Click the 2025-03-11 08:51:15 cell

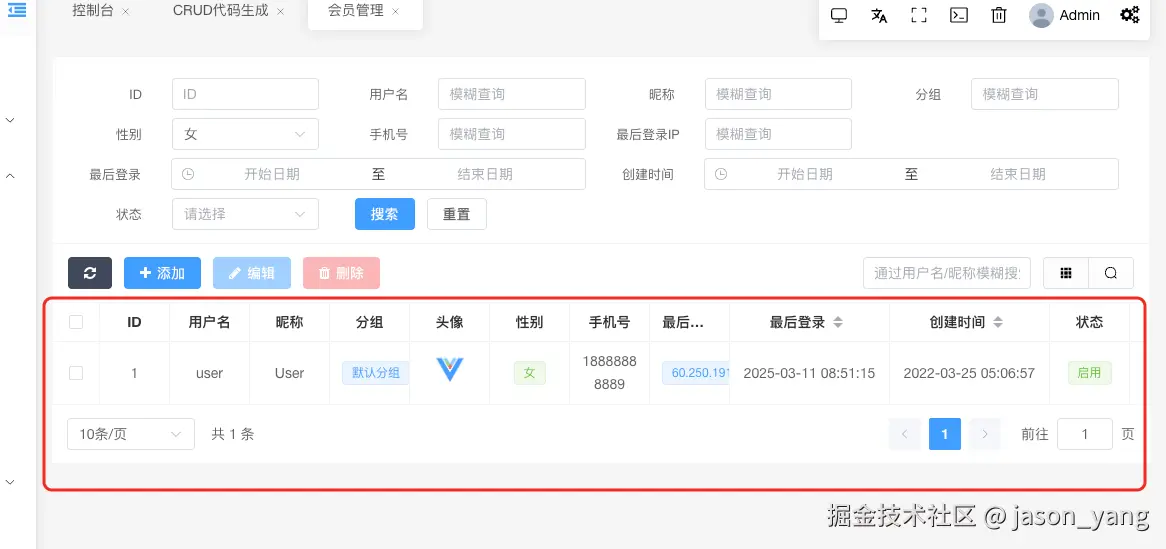[x=809, y=373]
